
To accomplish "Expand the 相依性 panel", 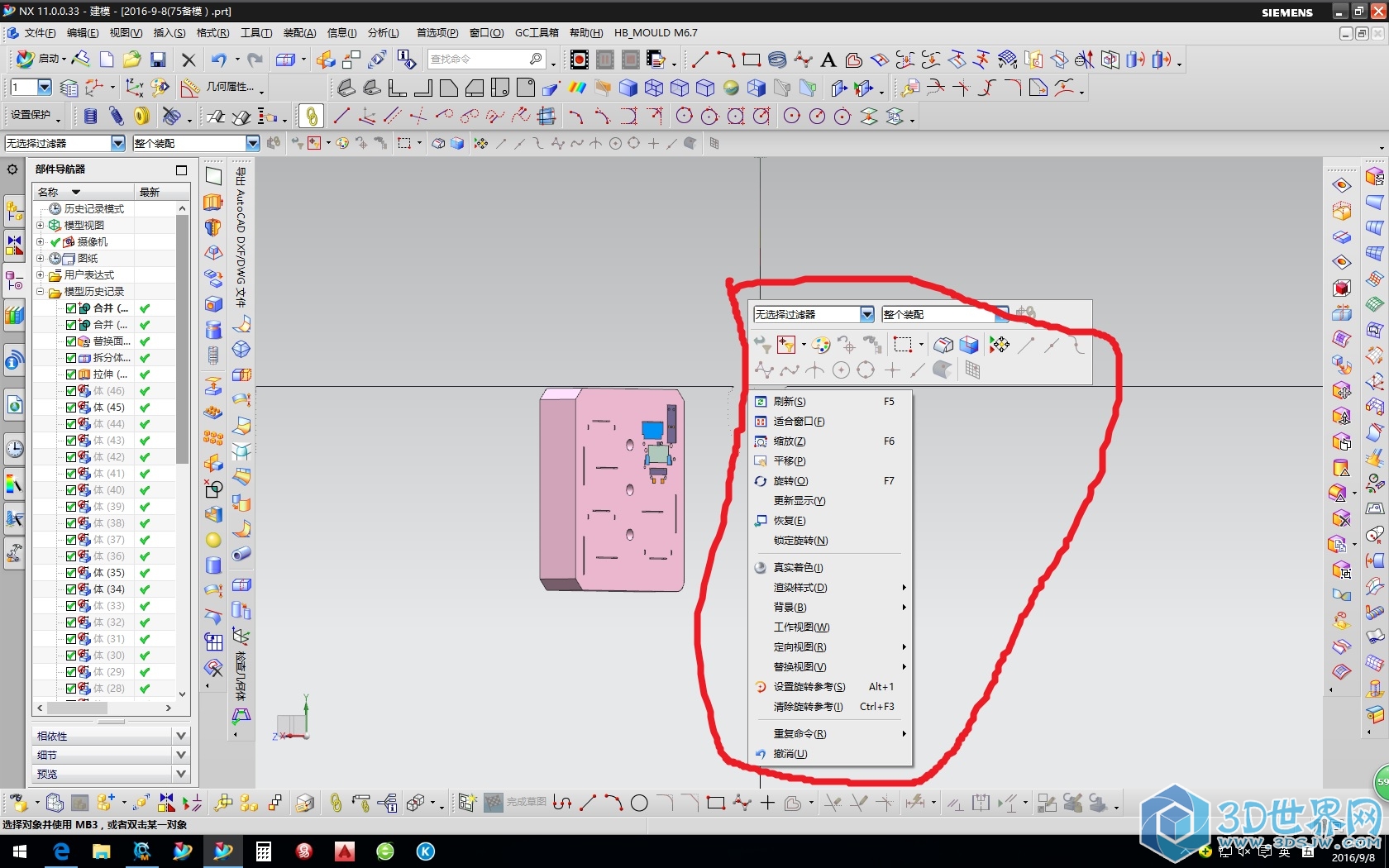I will coord(182,735).
